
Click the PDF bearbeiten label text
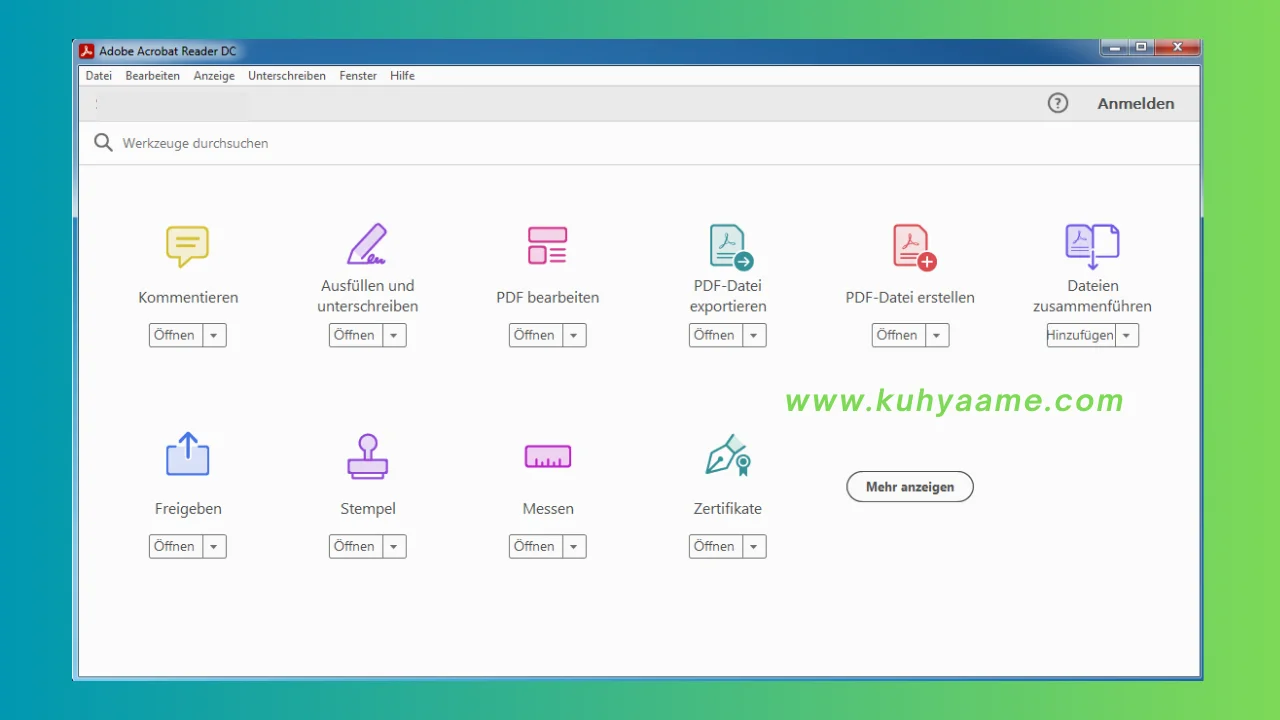pyautogui.click(x=548, y=297)
